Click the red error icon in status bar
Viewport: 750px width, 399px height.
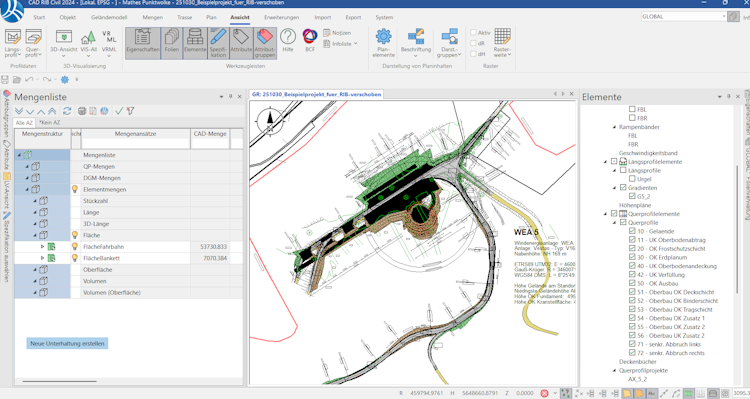pos(544,393)
